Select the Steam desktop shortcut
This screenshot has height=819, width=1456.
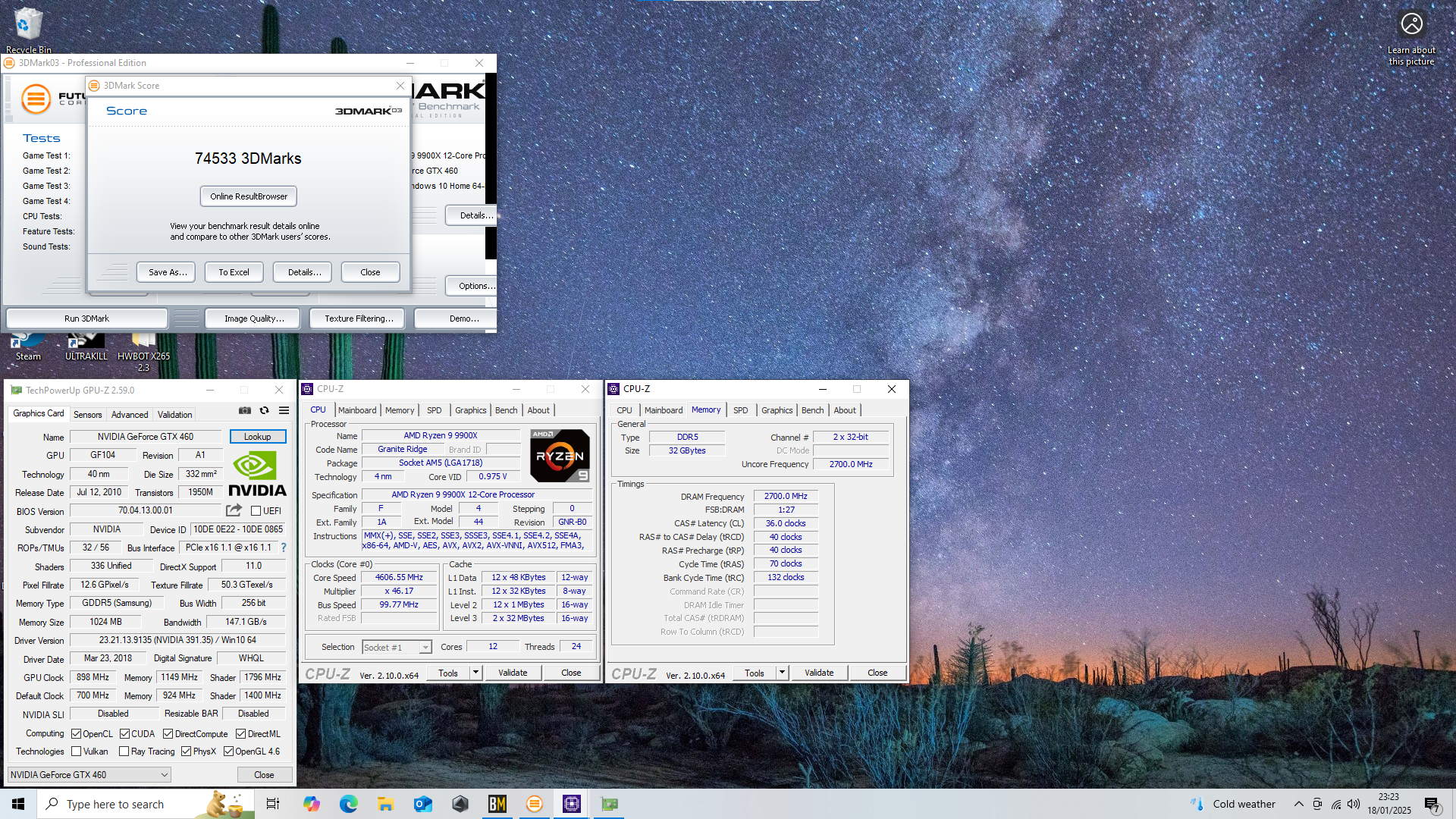coord(28,347)
